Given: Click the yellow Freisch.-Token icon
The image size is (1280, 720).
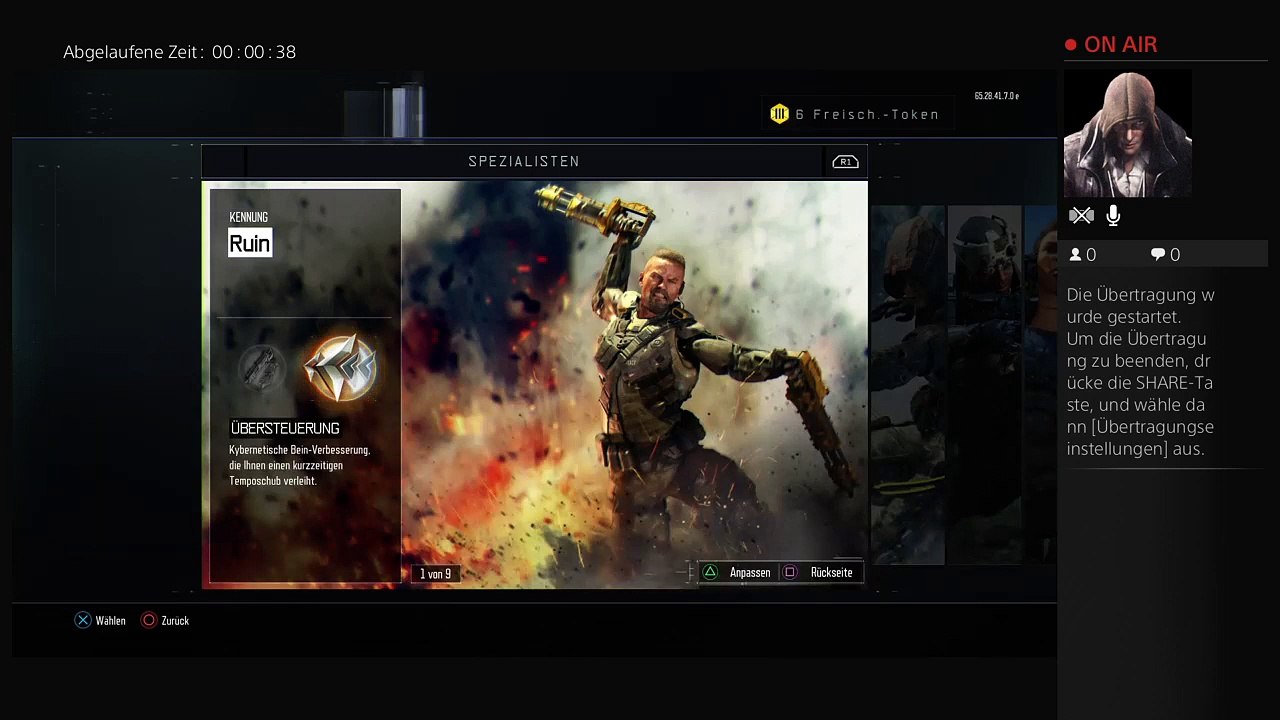Looking at the screenshot, I should click(x=779, y=114).
